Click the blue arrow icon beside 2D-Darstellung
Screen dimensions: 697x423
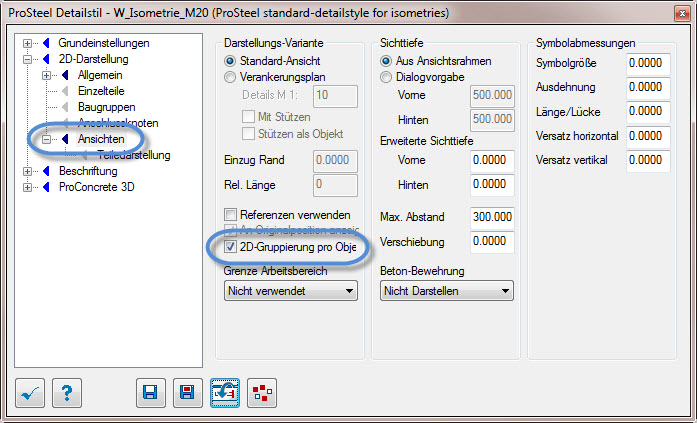[46, 60]
